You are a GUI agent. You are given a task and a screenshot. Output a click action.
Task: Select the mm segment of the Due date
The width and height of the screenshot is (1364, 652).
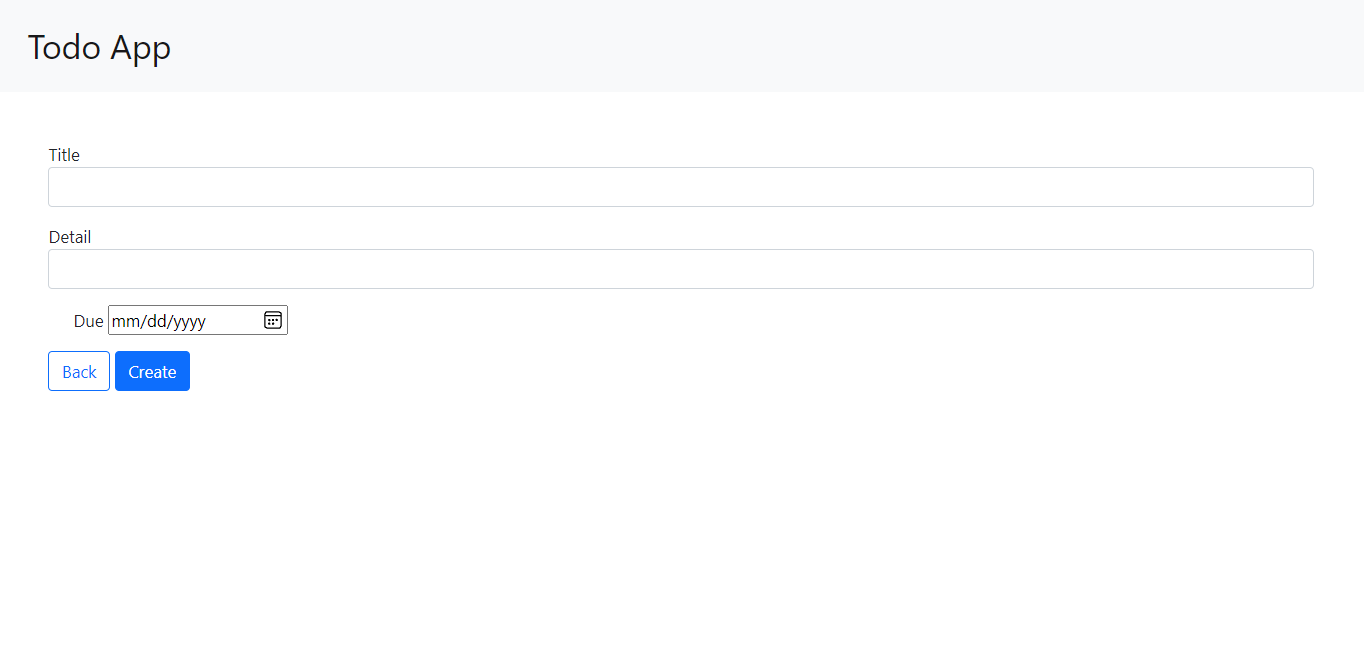click(x=124, y=320)
